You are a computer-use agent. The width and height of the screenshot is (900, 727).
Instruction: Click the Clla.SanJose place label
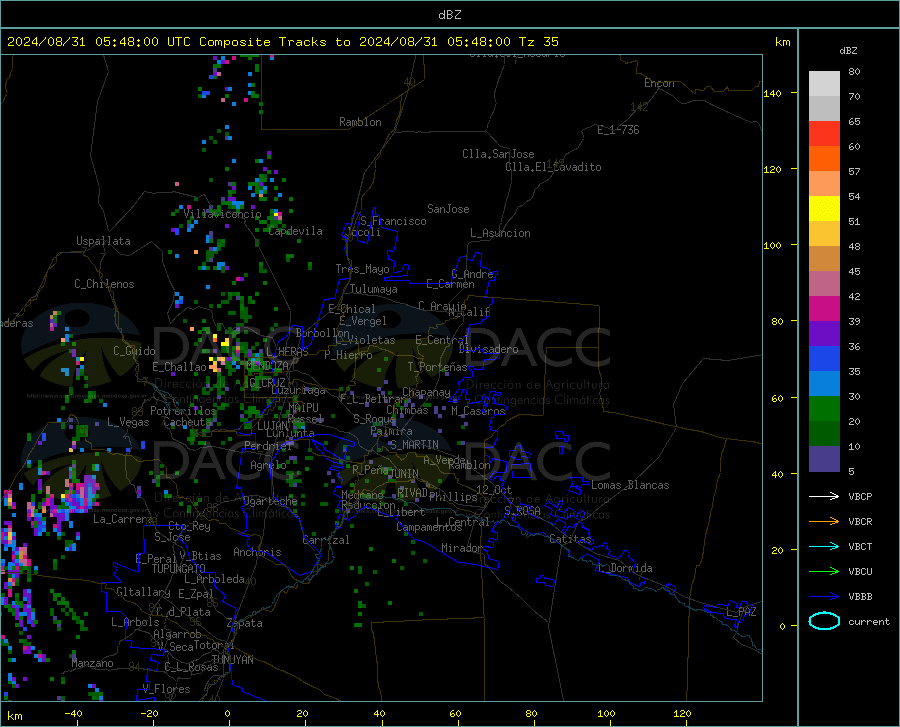[498, 154]
